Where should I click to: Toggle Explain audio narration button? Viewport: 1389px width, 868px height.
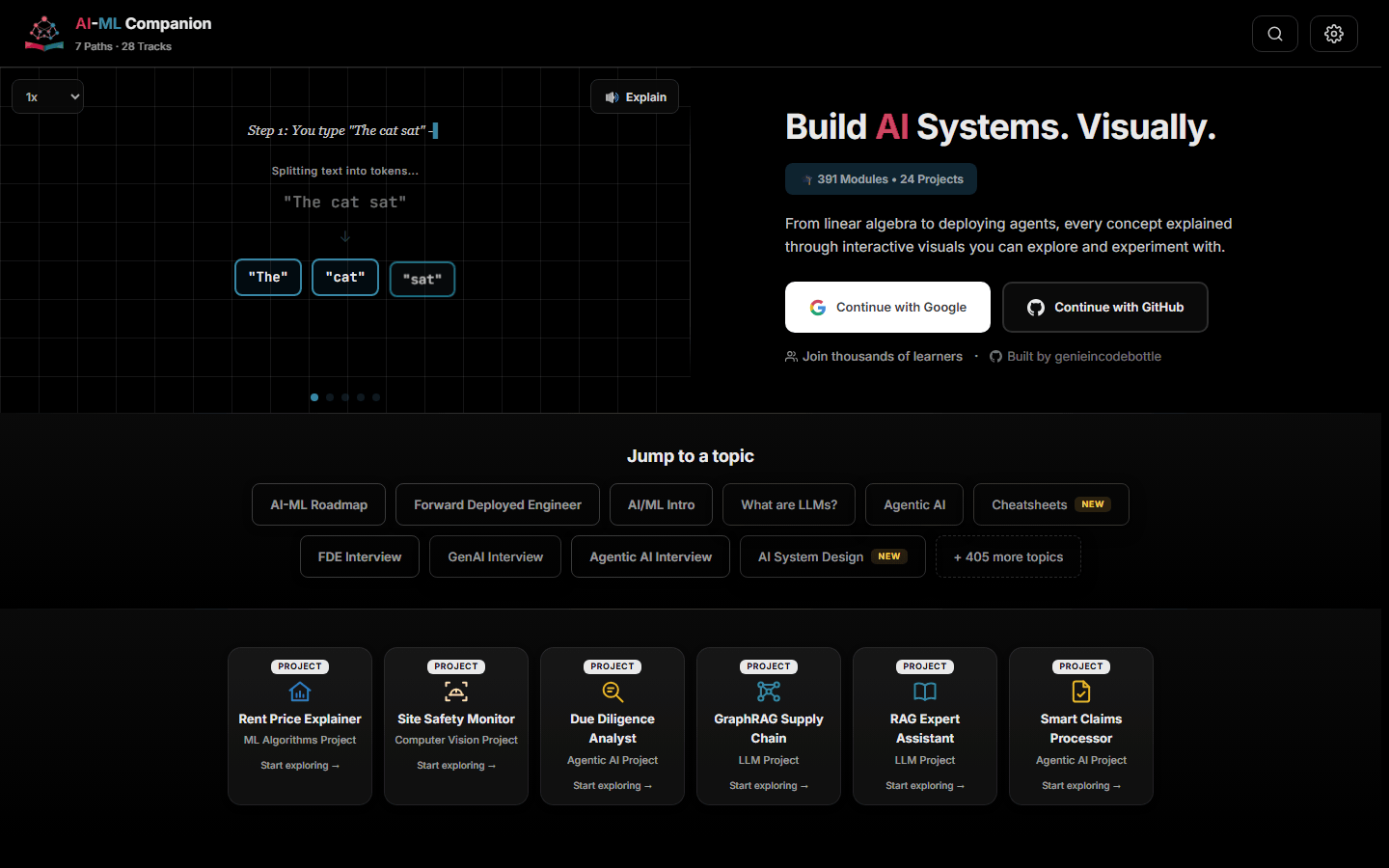(635, 96)
